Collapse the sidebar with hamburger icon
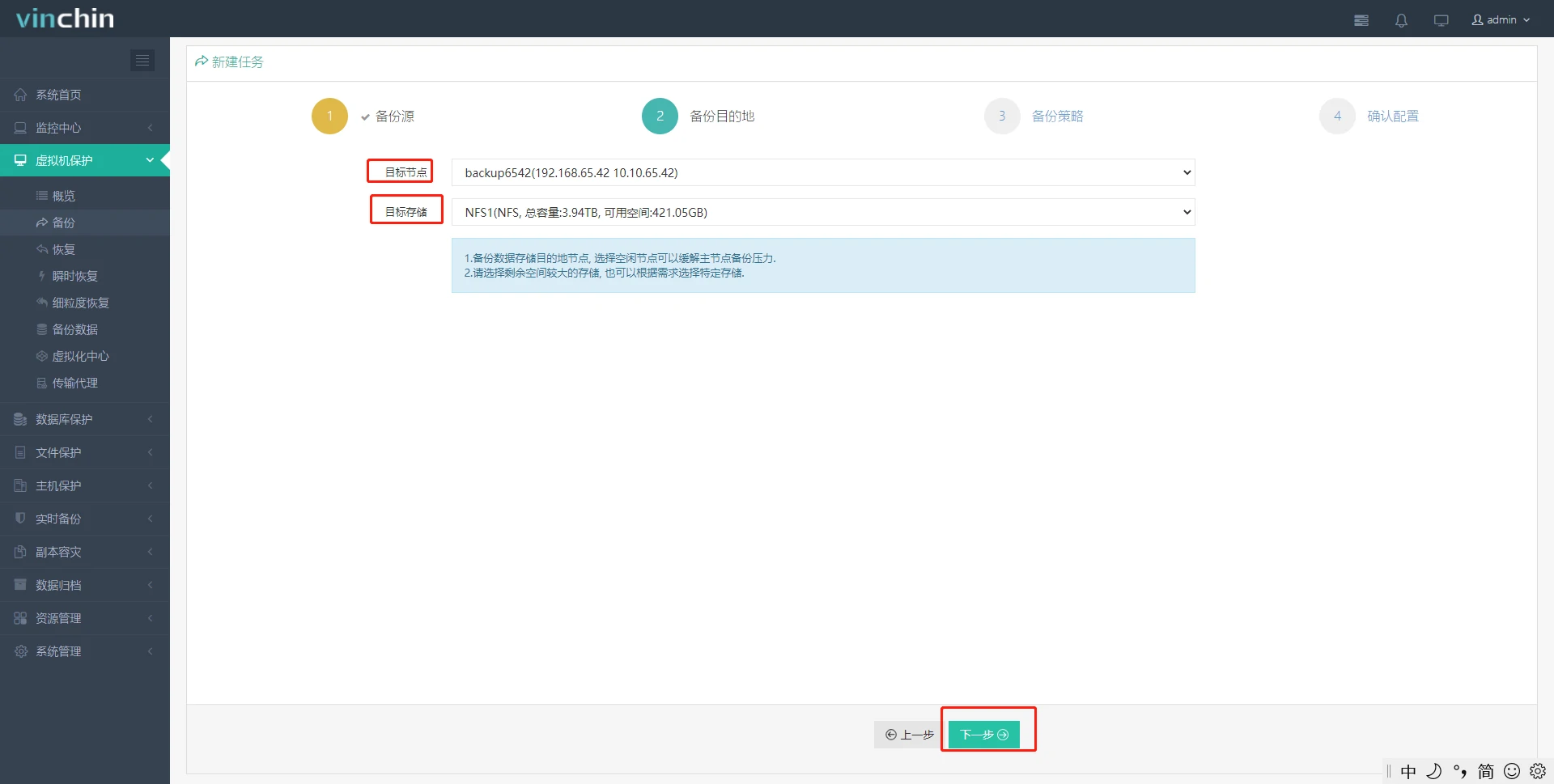Screen dimensions: 1554x784 pos(142,60)
